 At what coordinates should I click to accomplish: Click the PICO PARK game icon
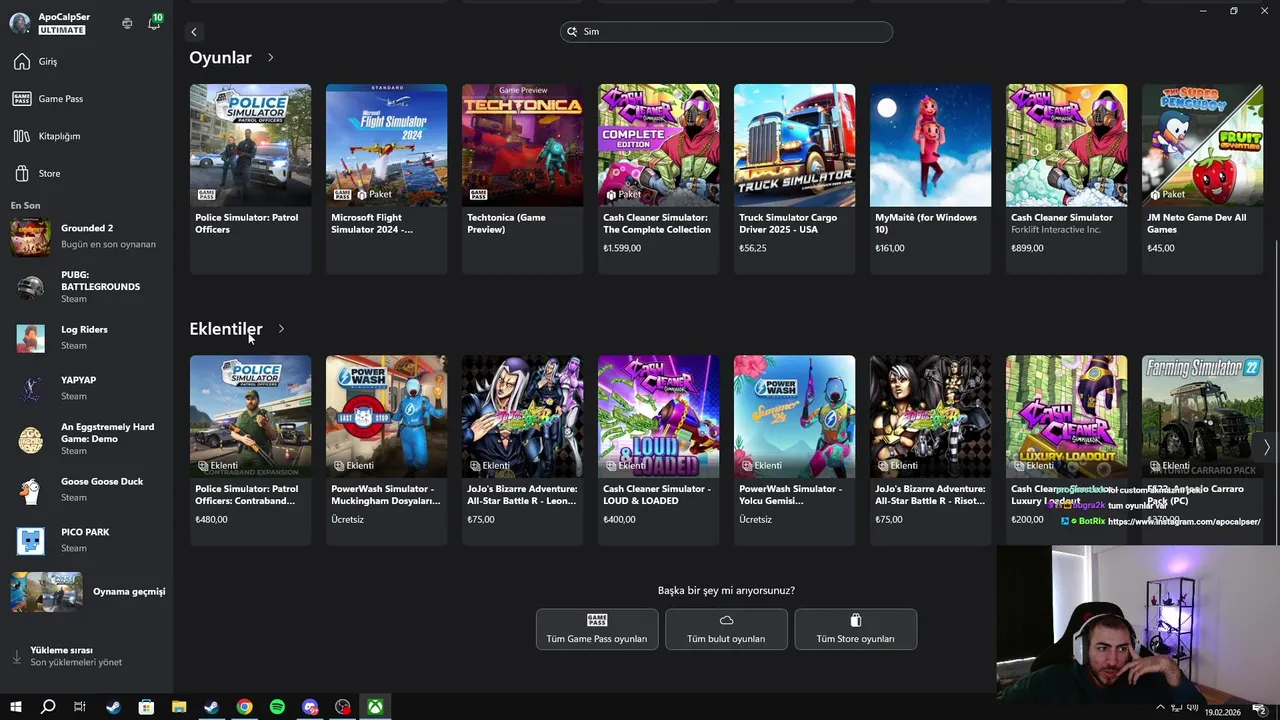tap(31, 540)
